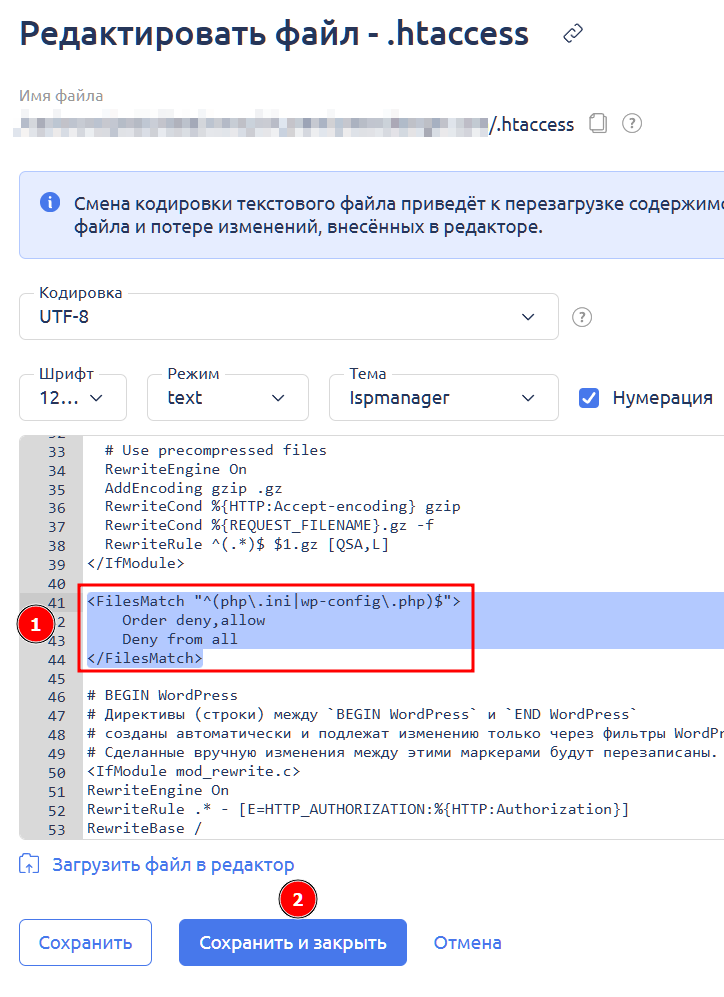The image size is (724, 997).
Task: Click line number 46 in the editor gutter
Action: [56, 696]
